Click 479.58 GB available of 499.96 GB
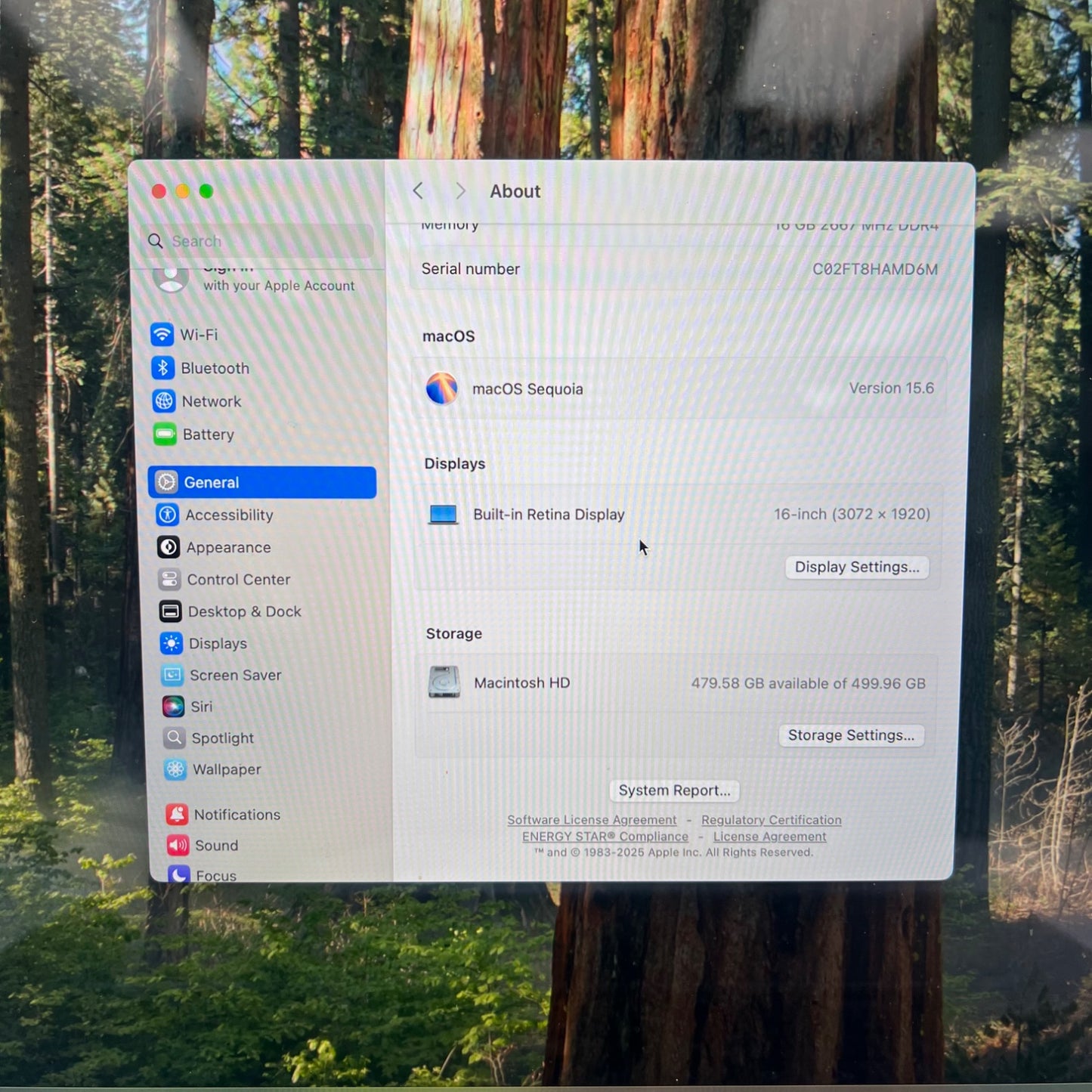1092x1092 pixels. 808,684
